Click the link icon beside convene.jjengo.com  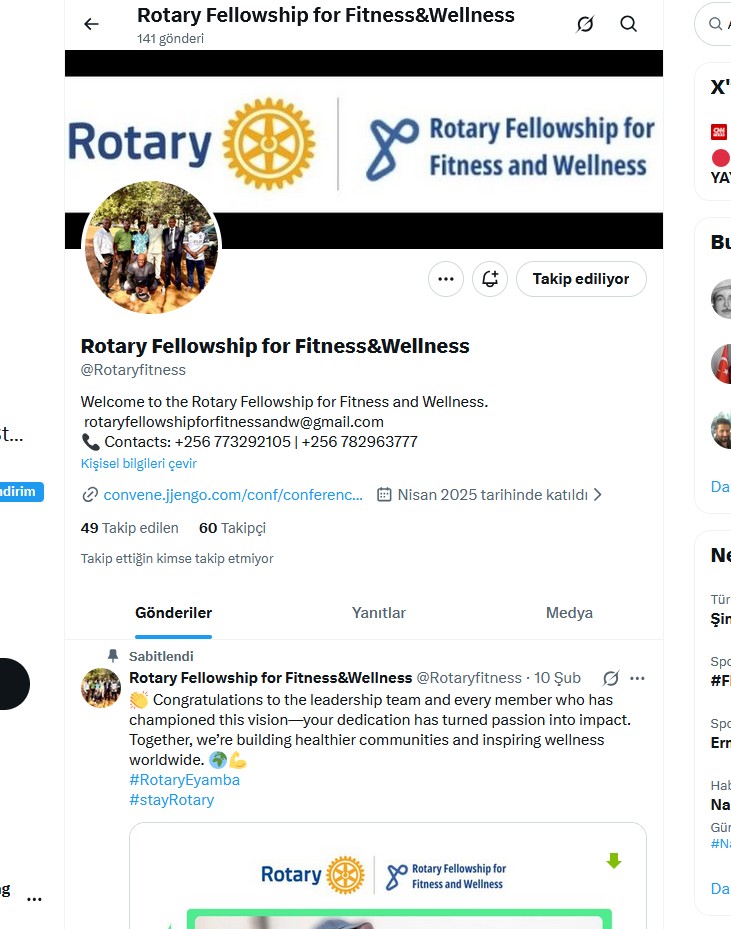pyautogui.click(x=90, y=495)
